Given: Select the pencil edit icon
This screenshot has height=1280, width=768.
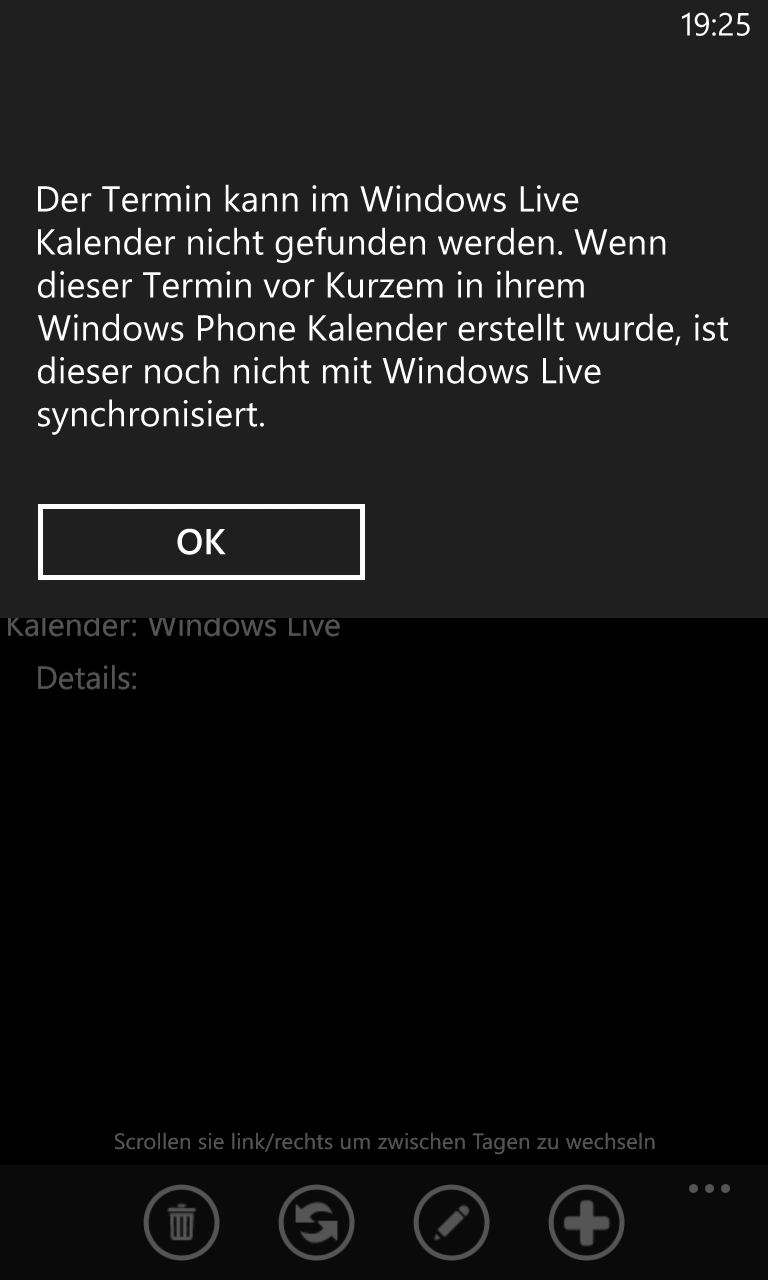Looking at the screenshot, I should point(451,1222).
